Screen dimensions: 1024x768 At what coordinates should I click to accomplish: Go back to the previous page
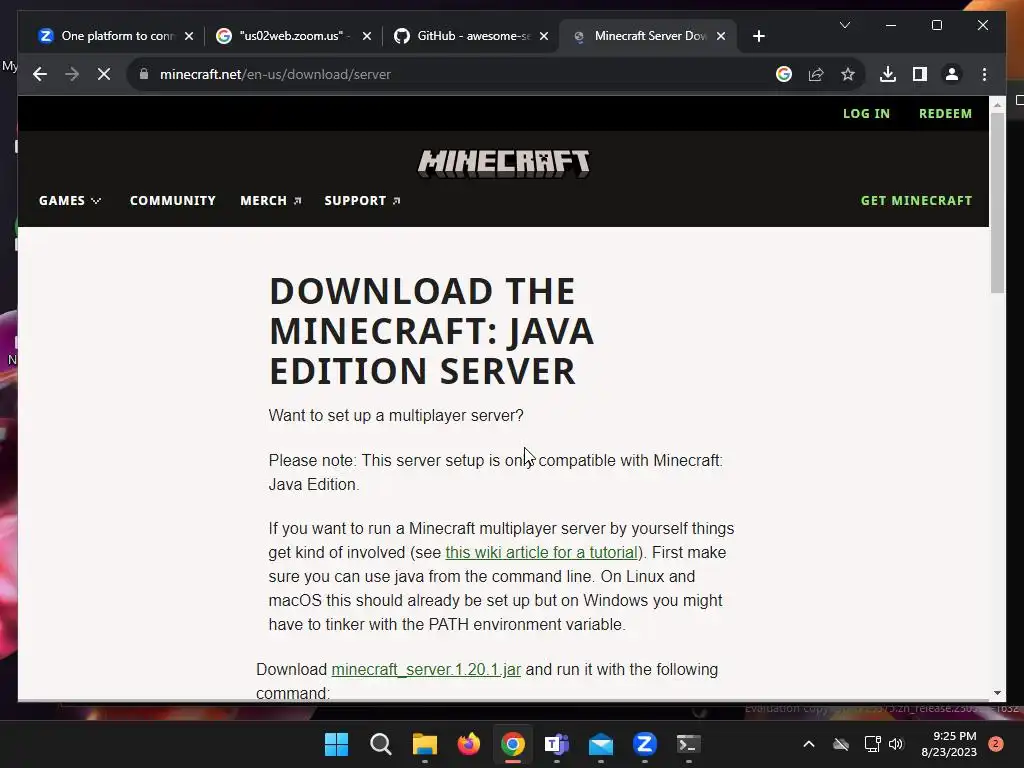(x=40, y=74)
